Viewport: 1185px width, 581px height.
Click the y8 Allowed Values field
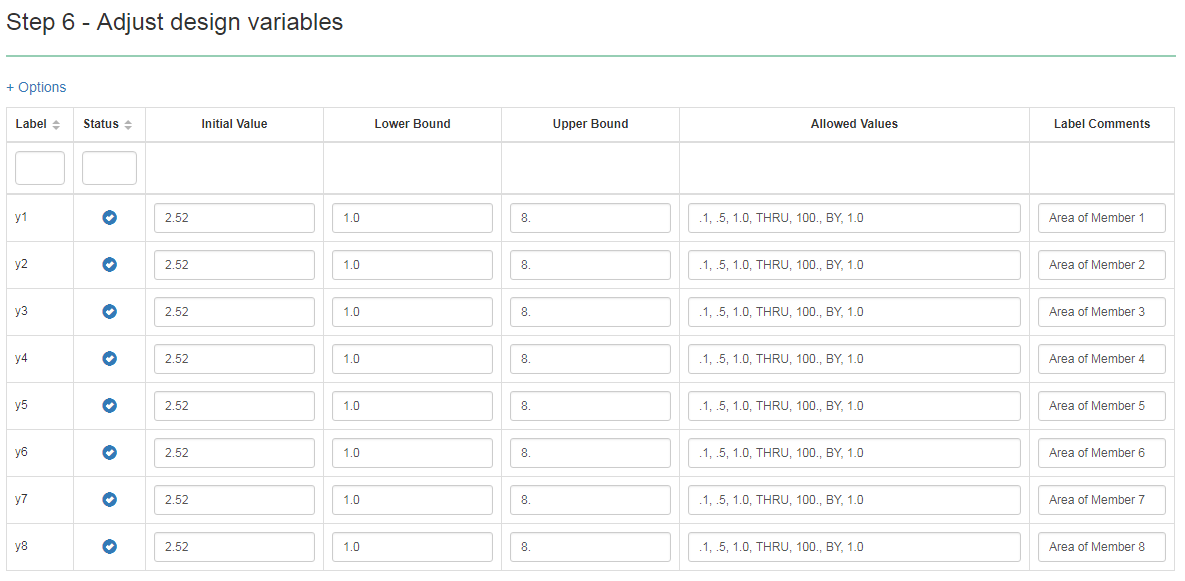(x=855, y=546)
